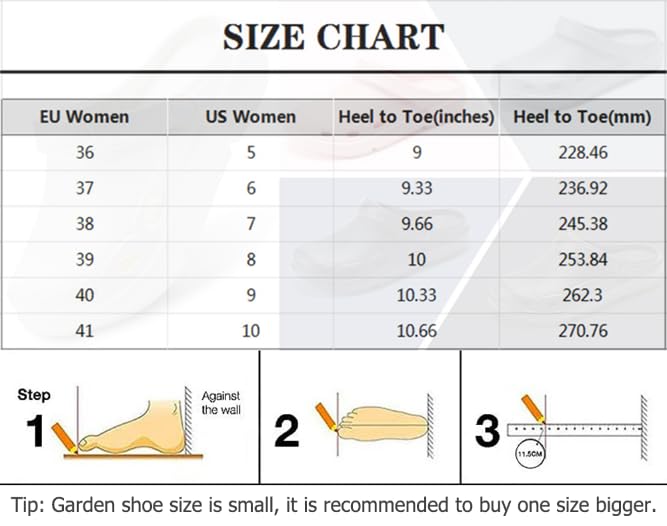Click the large step number 3

[487, 431]
